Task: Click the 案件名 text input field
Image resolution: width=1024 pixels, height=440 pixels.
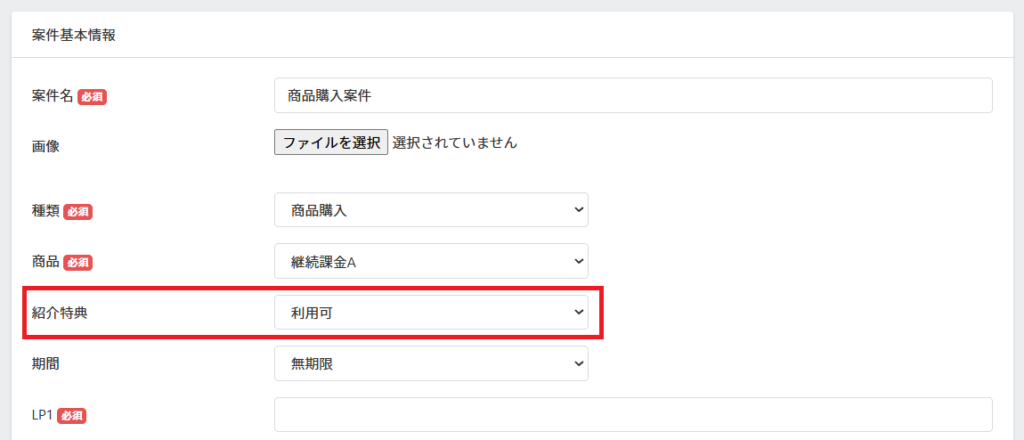Action: 632,96
